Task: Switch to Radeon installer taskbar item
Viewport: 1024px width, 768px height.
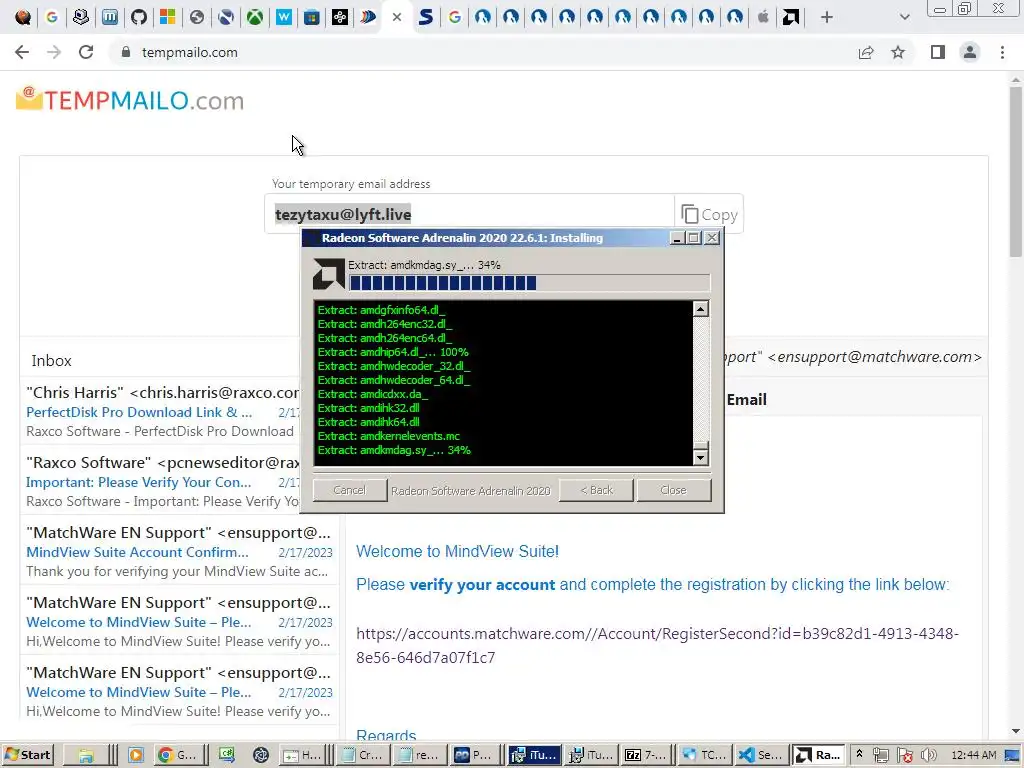Action: (818, 755)
